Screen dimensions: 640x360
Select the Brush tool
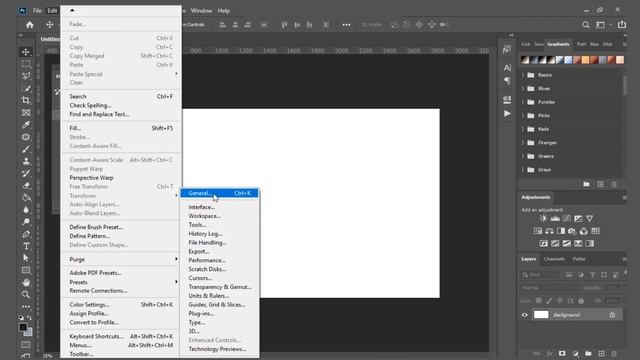click(x=26, y=149)
